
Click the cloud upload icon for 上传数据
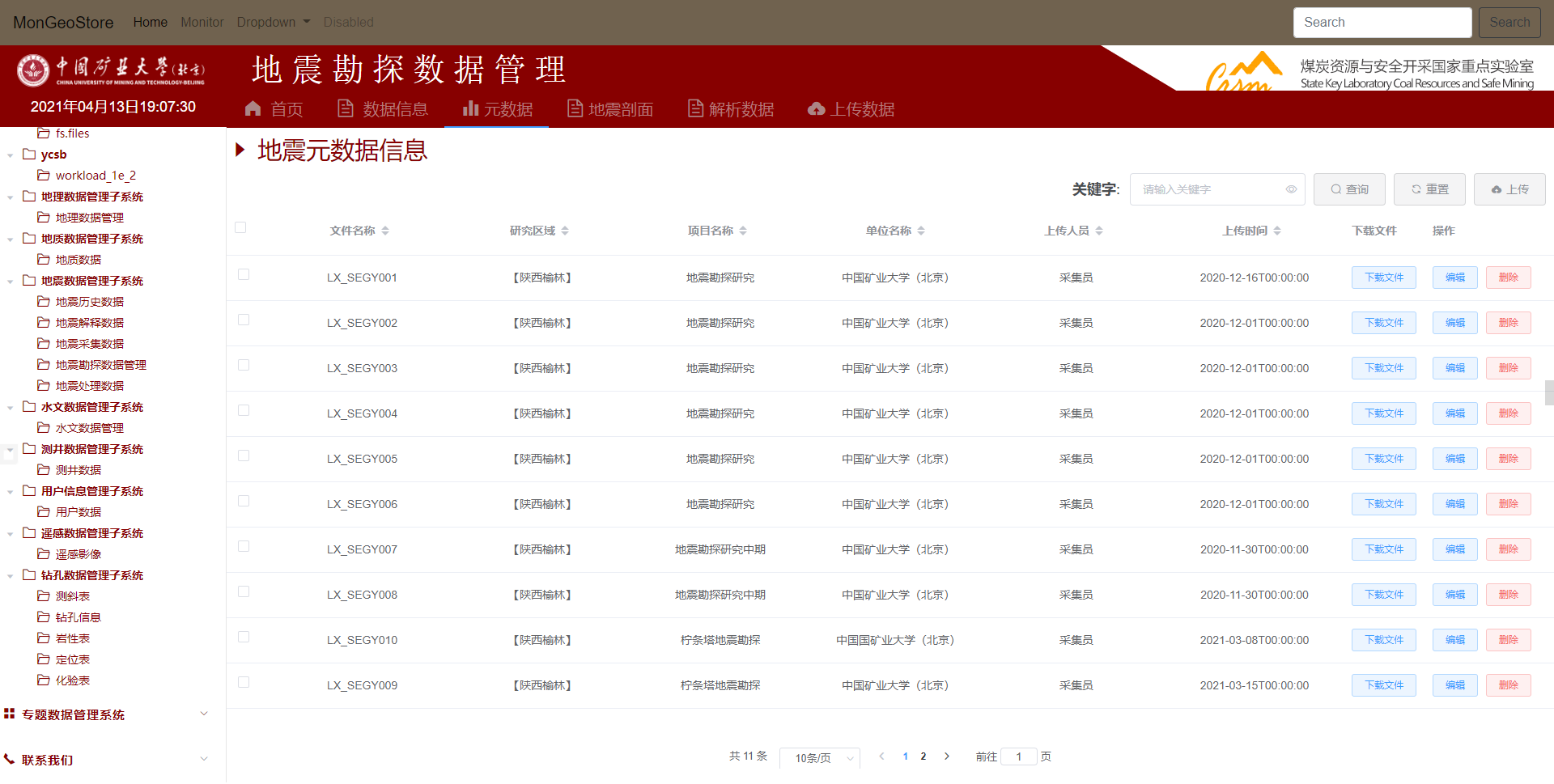click(816, 108)
